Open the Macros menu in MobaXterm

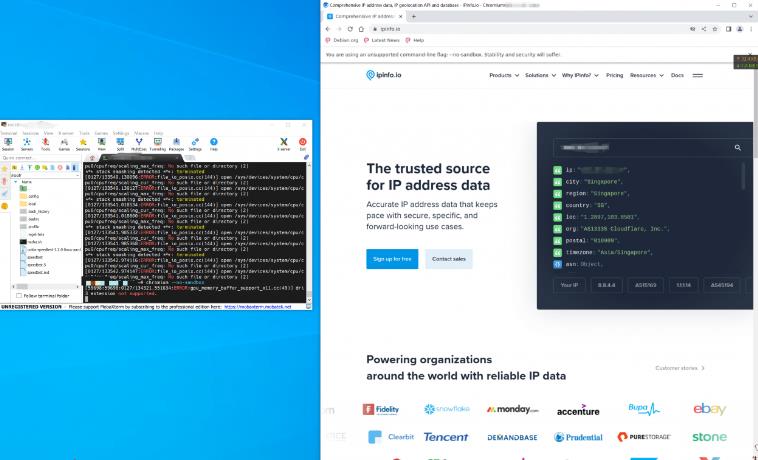pos(141,133)
